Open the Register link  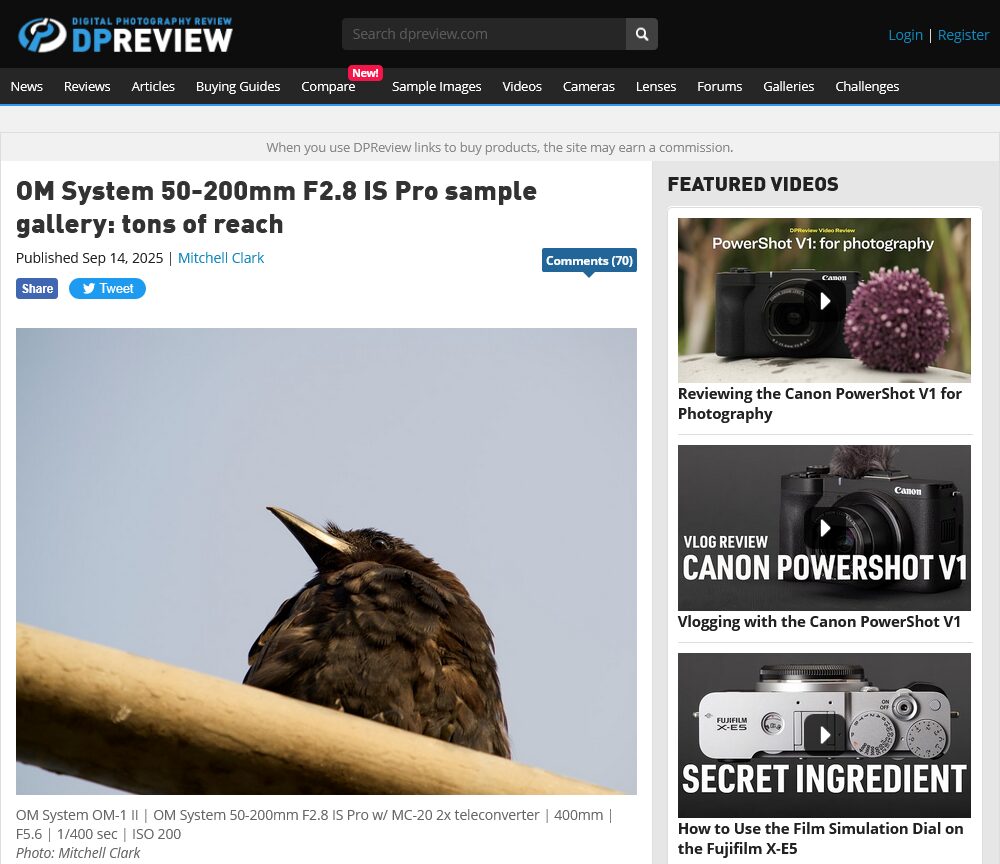coord(963,35)
